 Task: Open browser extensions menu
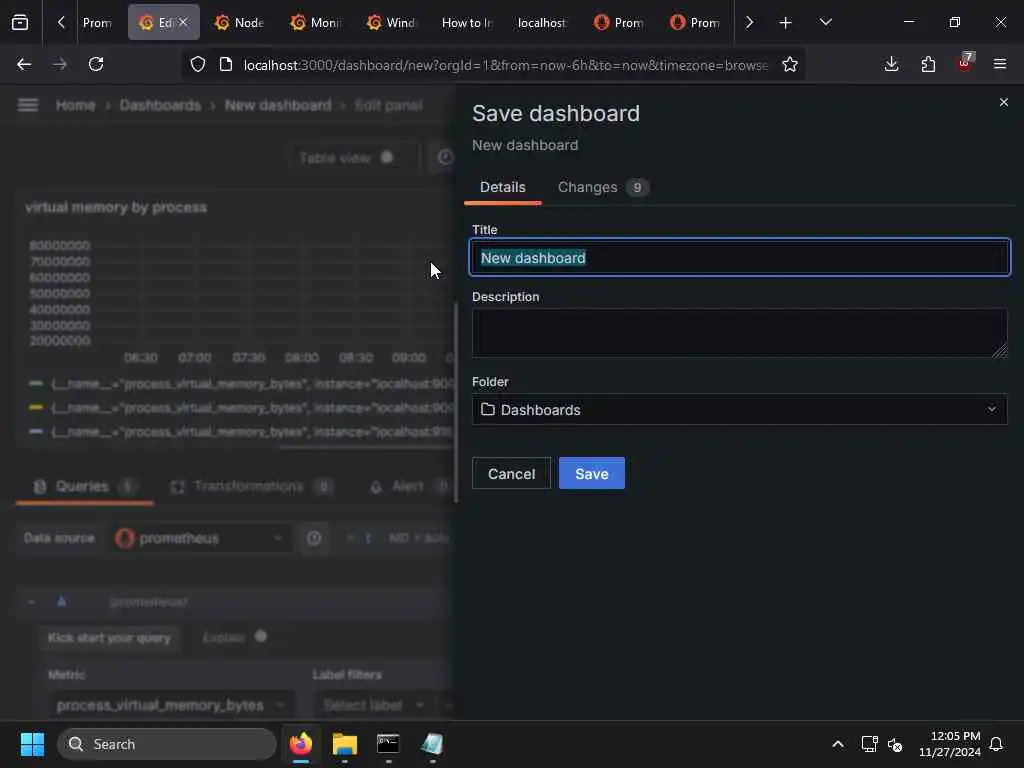click(x=928, y=64)
